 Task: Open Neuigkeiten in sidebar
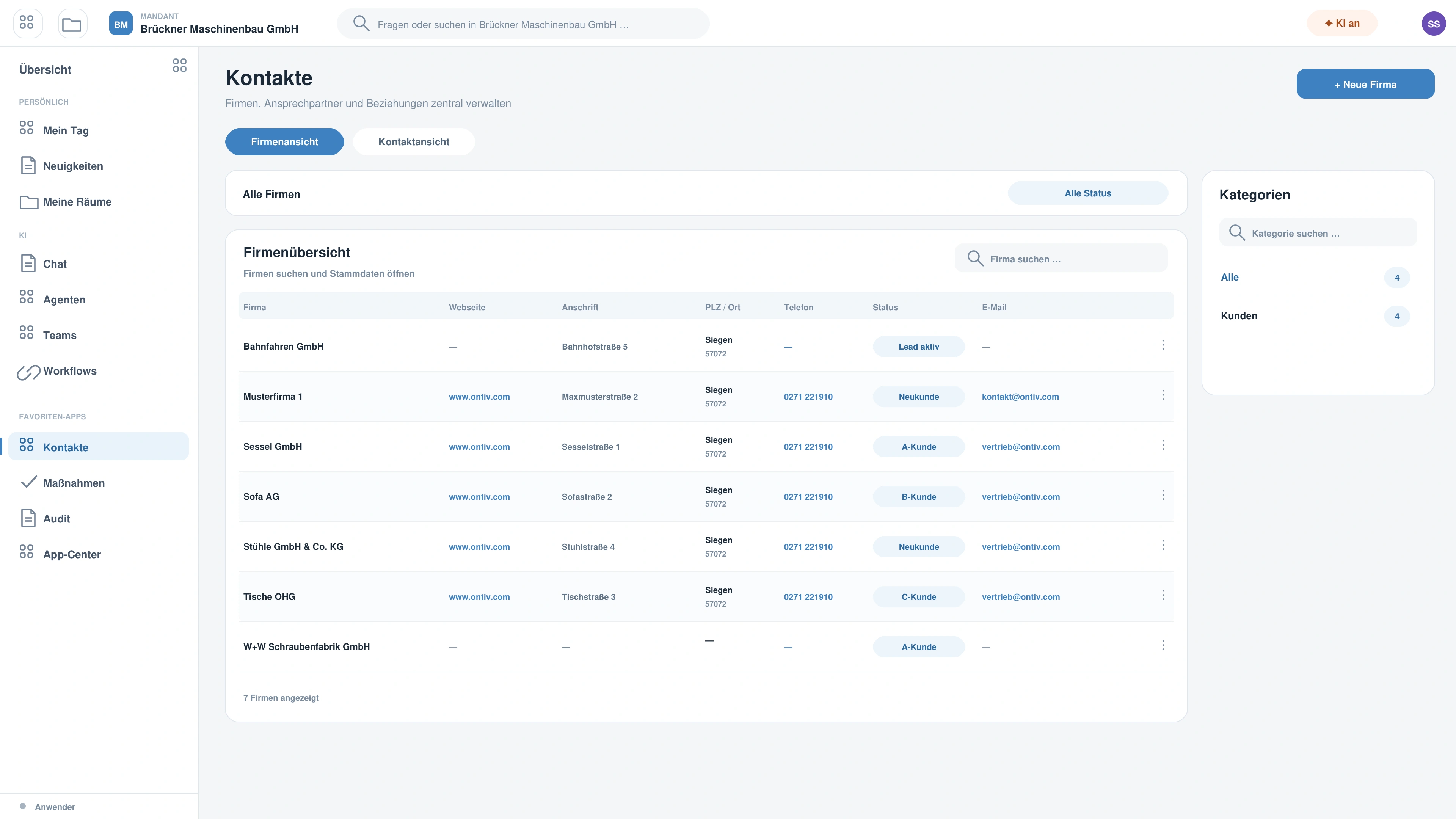(x=98, y=166)
